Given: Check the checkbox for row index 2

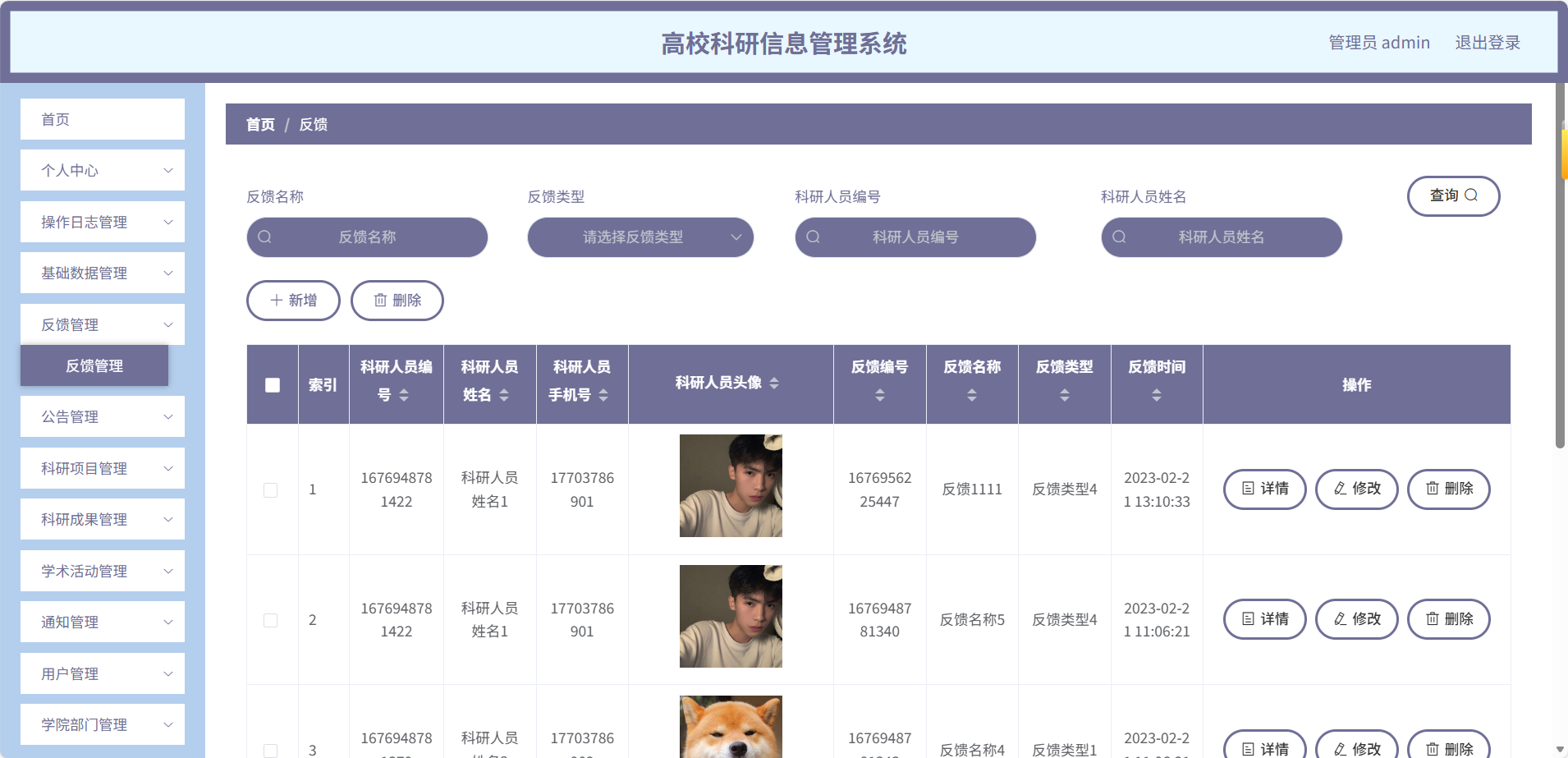Looking at the screenshot, I should pos(270,620).
